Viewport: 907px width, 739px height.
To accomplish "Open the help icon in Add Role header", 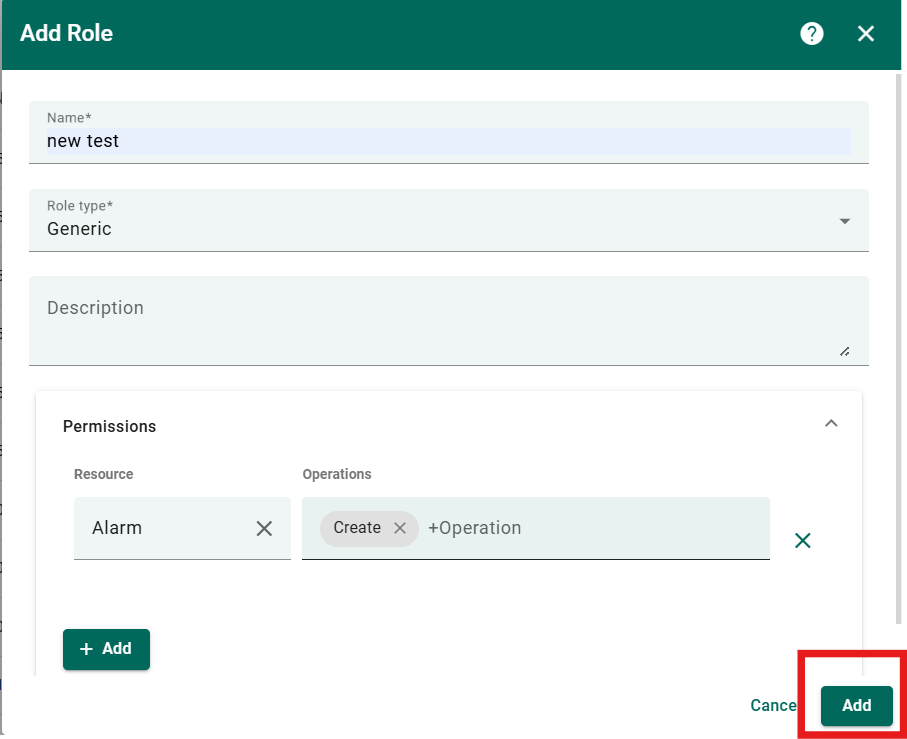I will 812,34.
